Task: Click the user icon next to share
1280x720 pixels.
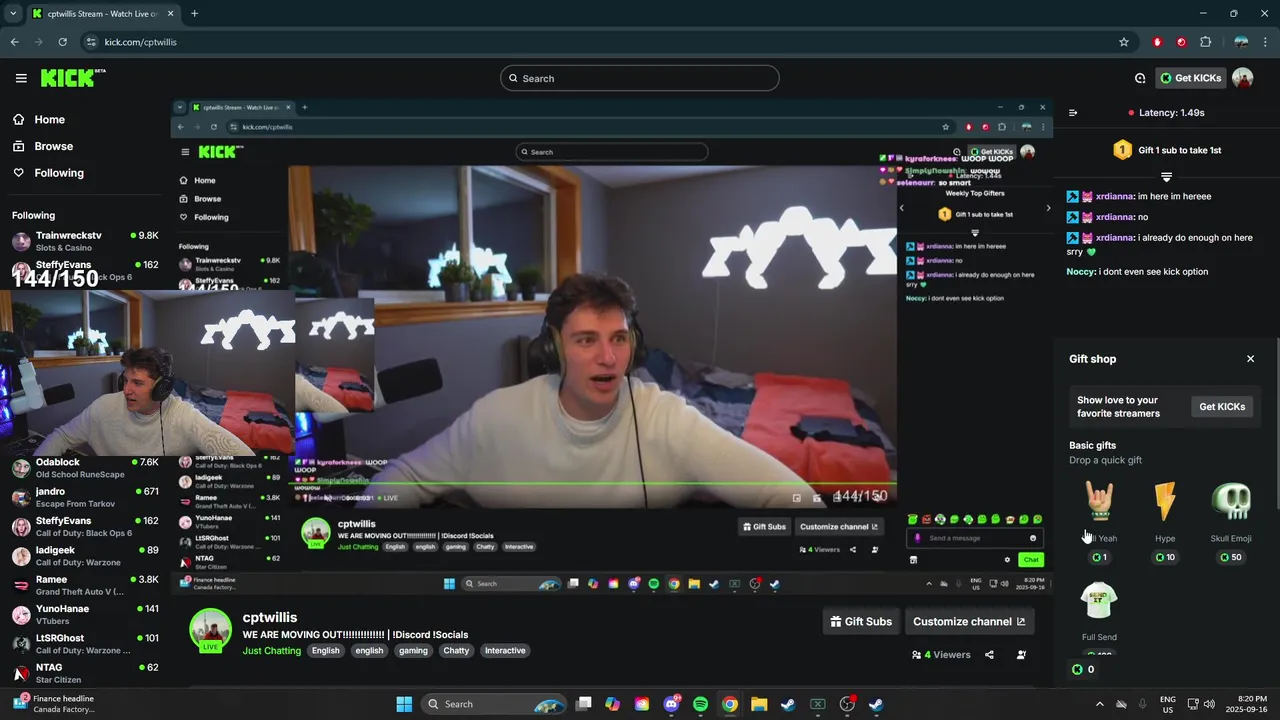Action: (1021, 655)
